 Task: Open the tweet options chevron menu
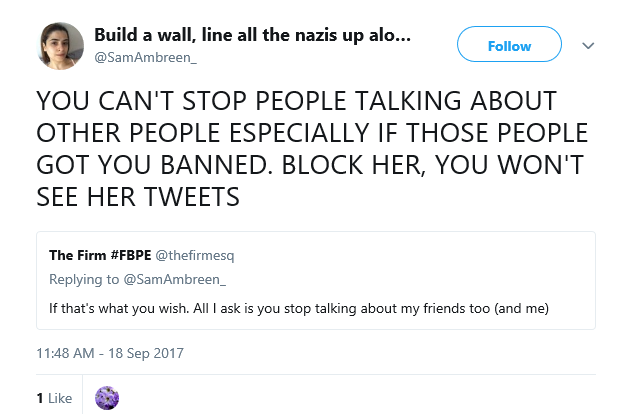[588, 46]
